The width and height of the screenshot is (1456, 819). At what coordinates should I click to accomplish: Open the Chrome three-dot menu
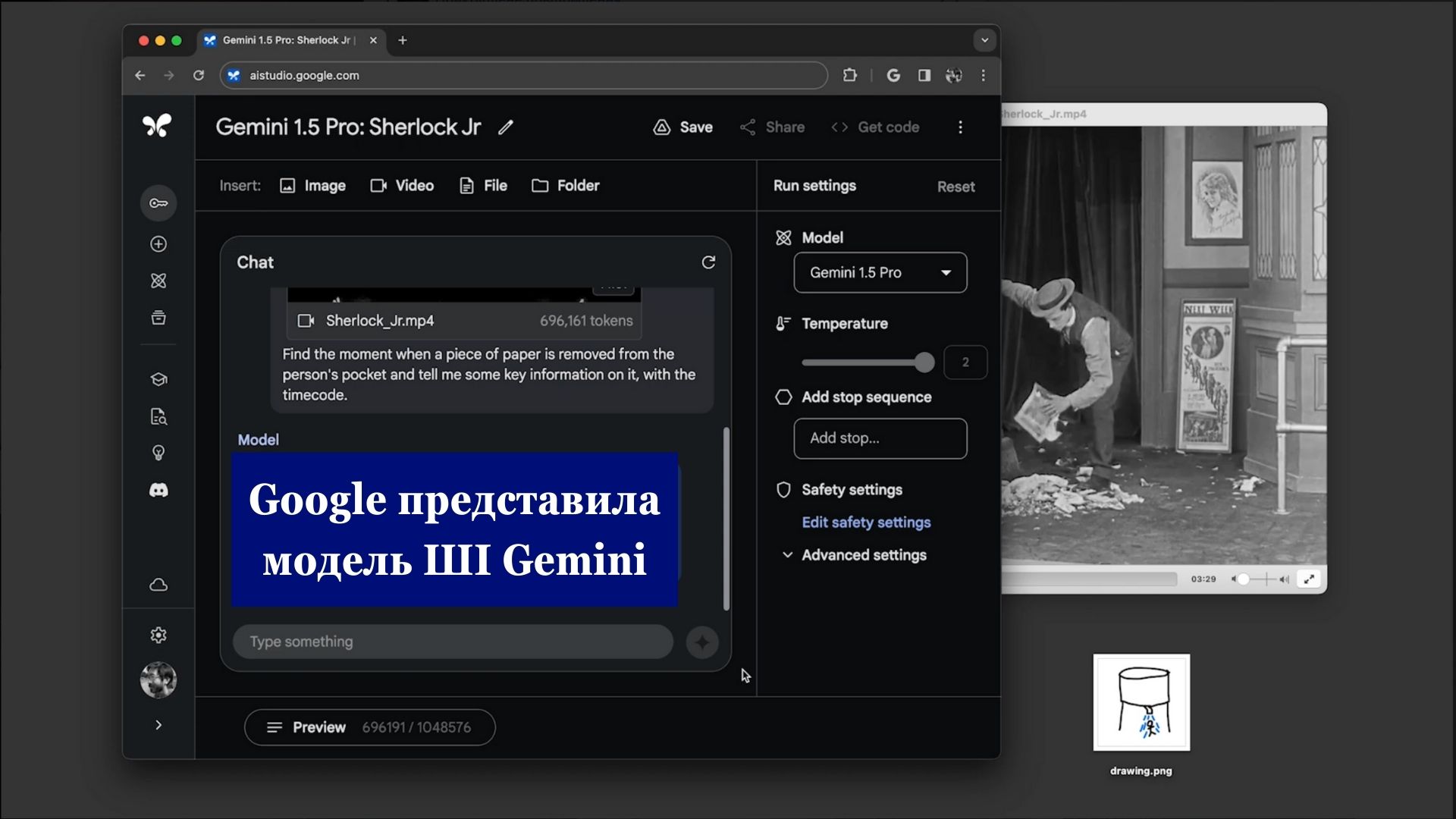coord(984,75)
